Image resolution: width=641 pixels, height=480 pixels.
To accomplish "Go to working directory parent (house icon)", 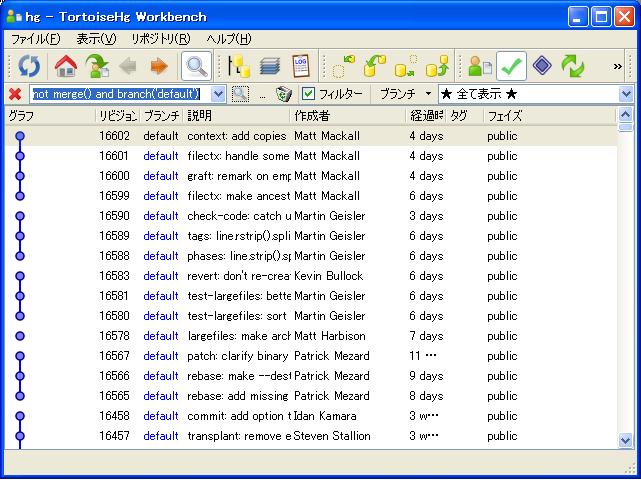I will coord(66,66).
